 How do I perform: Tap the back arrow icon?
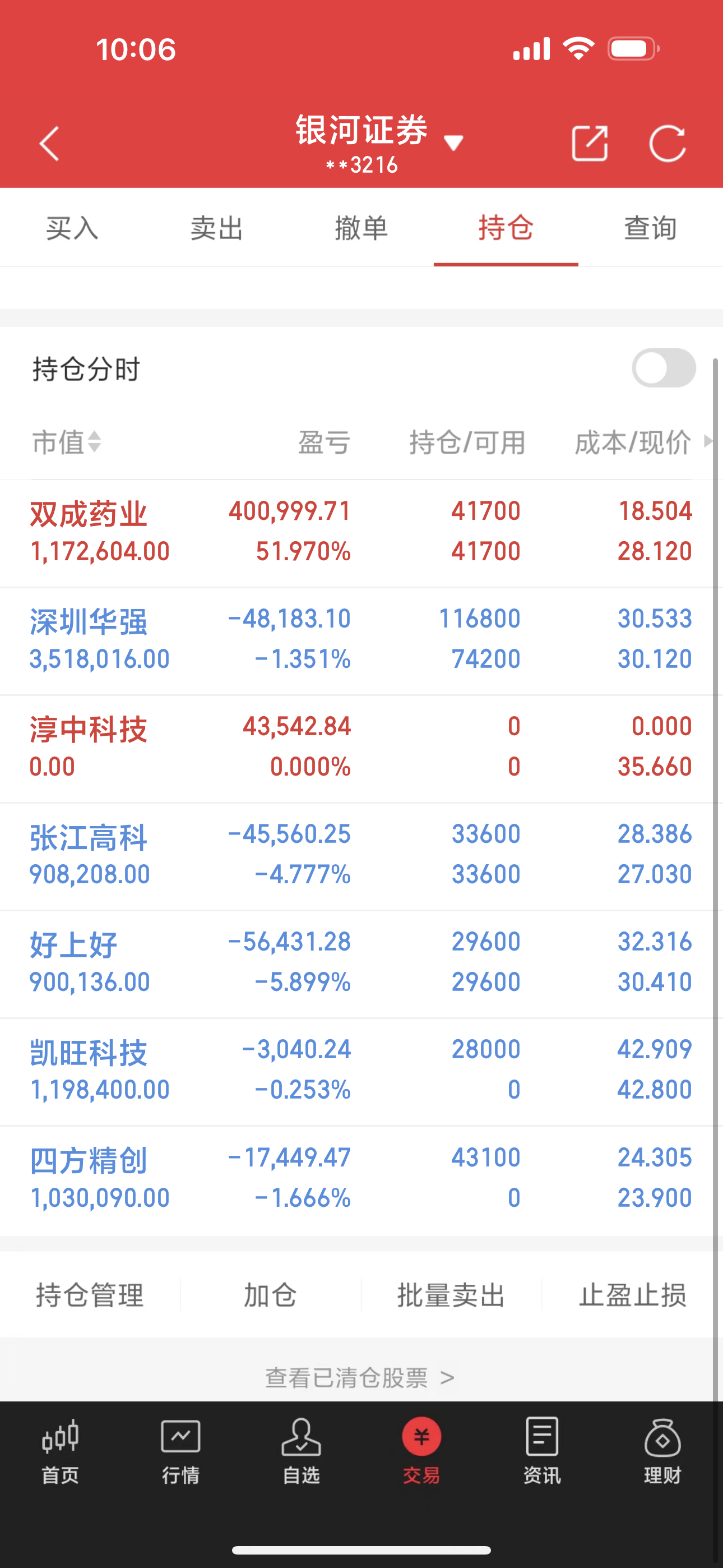coord(49,144)
